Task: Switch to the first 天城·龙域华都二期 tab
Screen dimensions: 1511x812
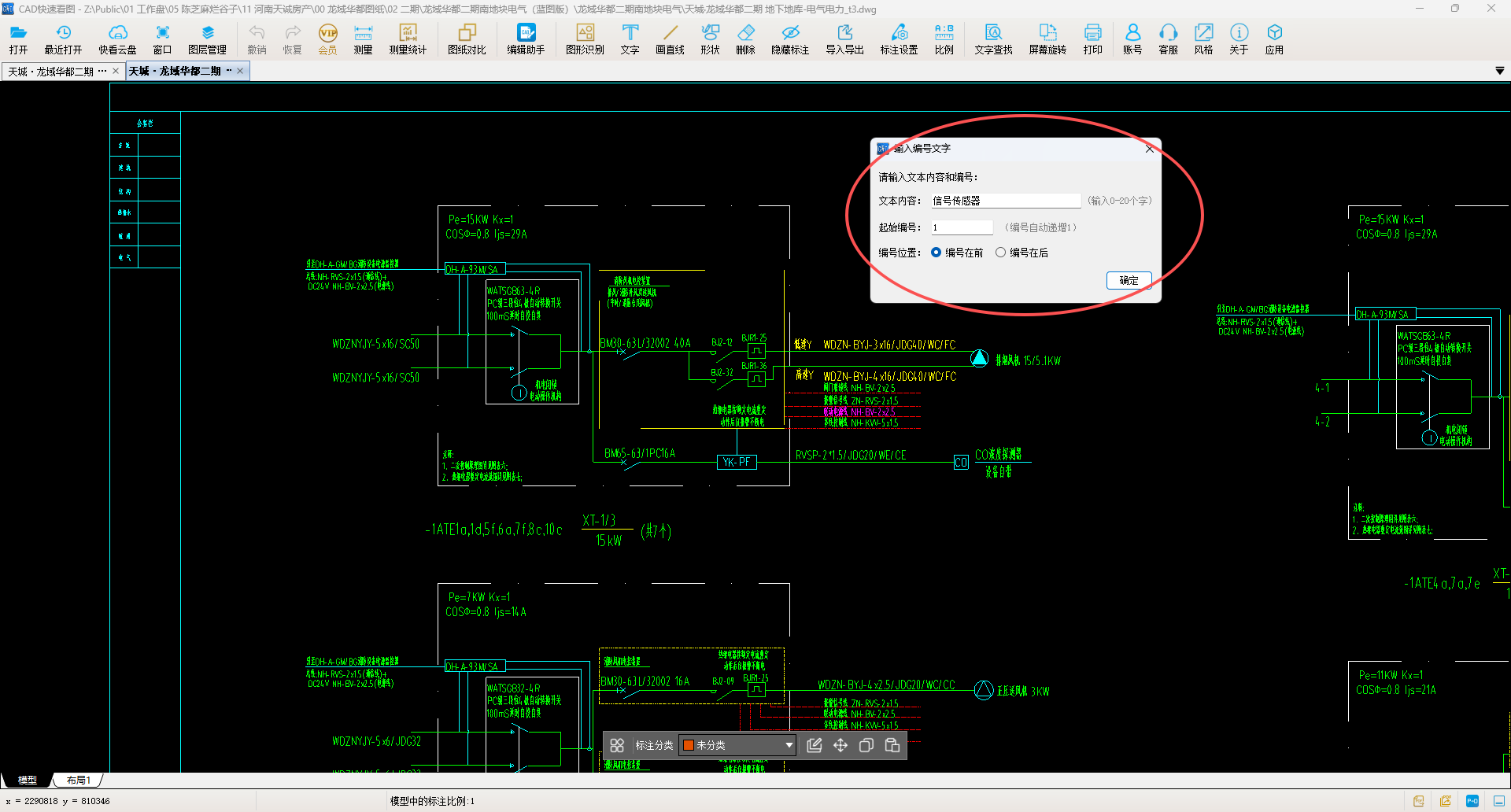Action: click(x=52, y=72)
